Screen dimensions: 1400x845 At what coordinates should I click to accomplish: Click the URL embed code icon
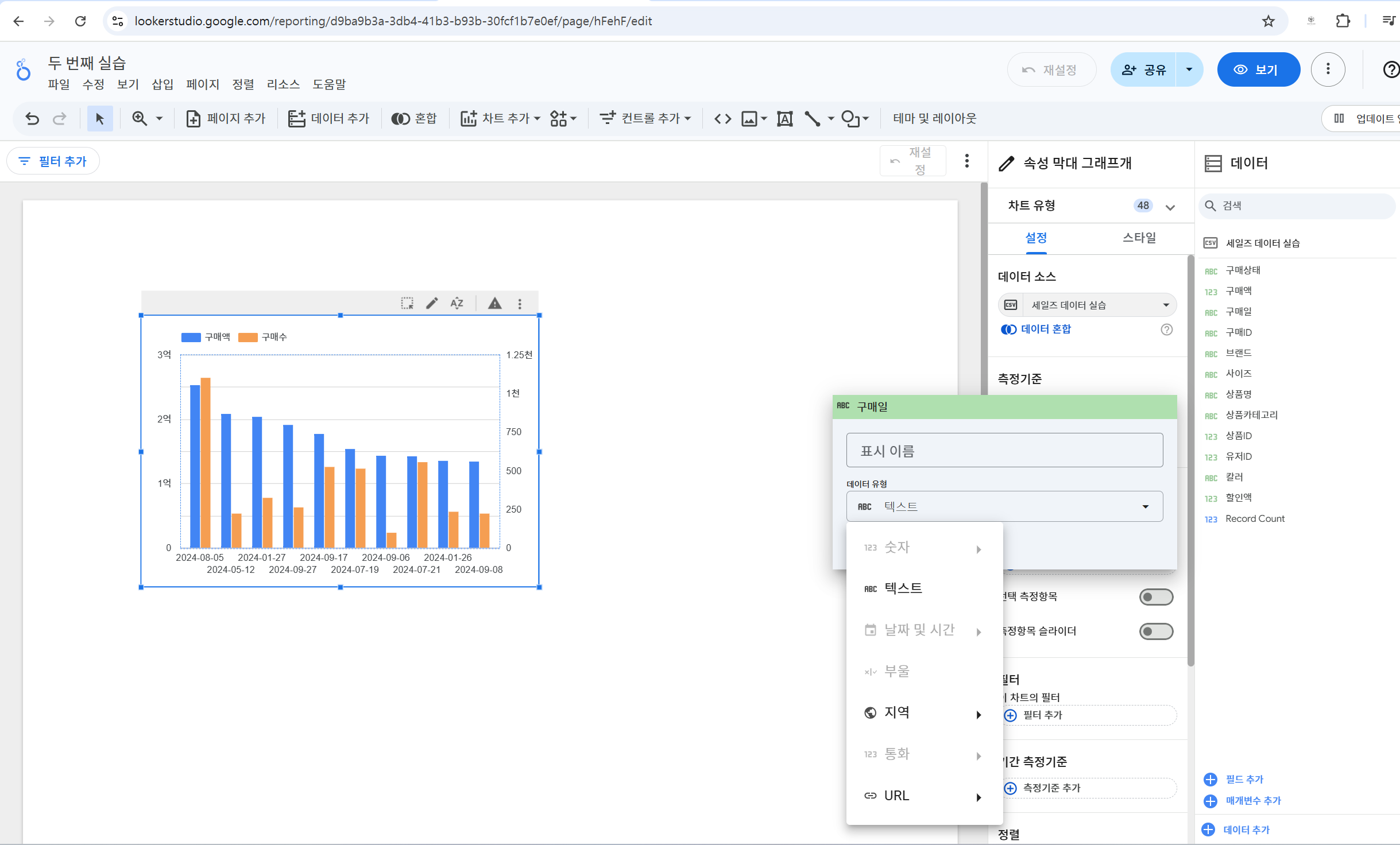click(722, 119)
